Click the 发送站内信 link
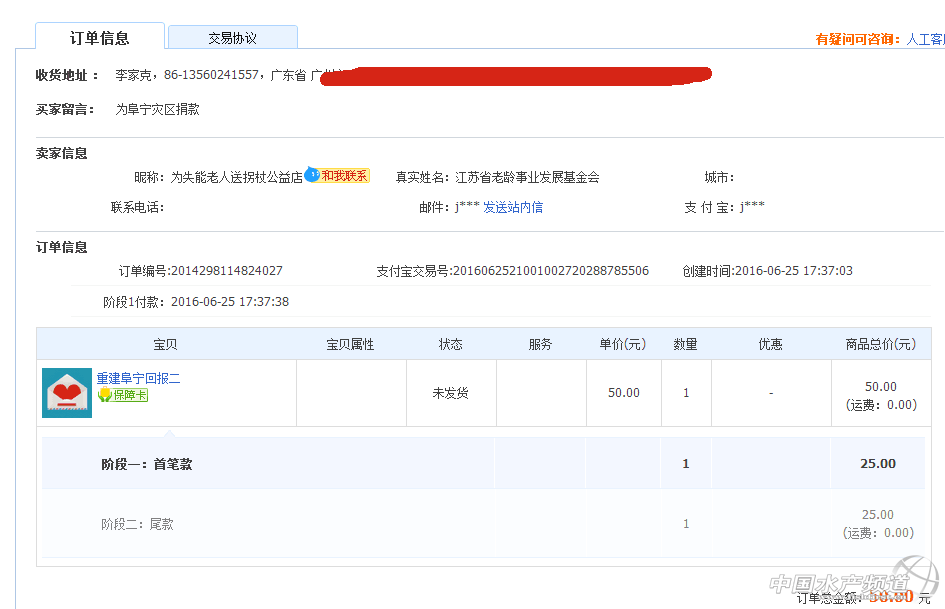The height and width of the screenshot is (609, 945). [513, 207]
